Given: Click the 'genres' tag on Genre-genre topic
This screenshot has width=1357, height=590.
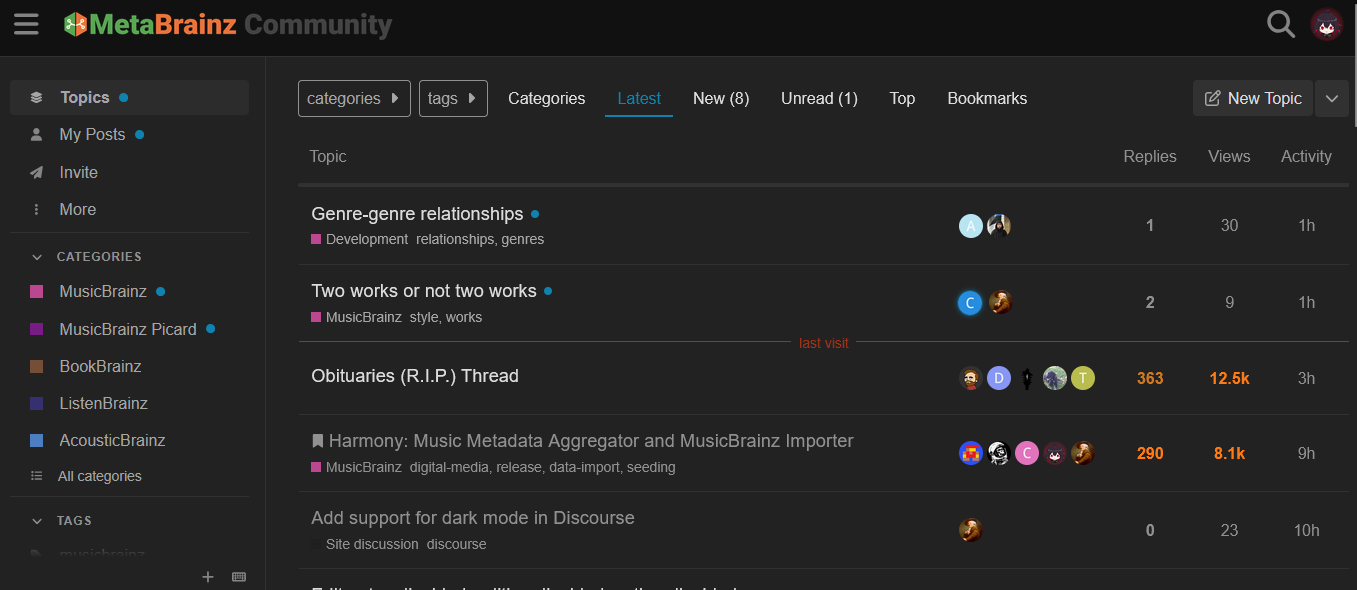Looking at the screenshot, I should click(522, 239).
